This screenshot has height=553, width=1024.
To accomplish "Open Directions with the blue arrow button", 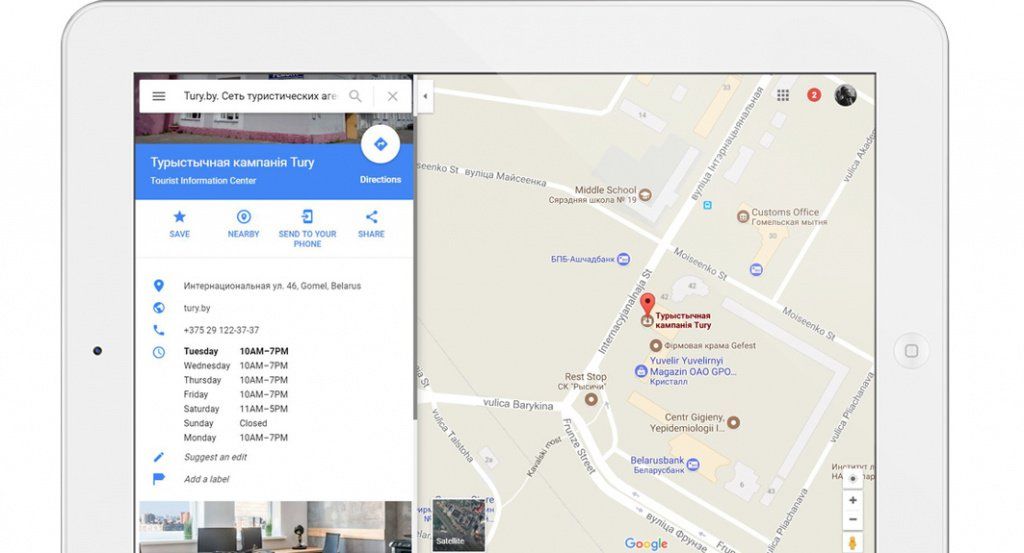I will 380,144.
